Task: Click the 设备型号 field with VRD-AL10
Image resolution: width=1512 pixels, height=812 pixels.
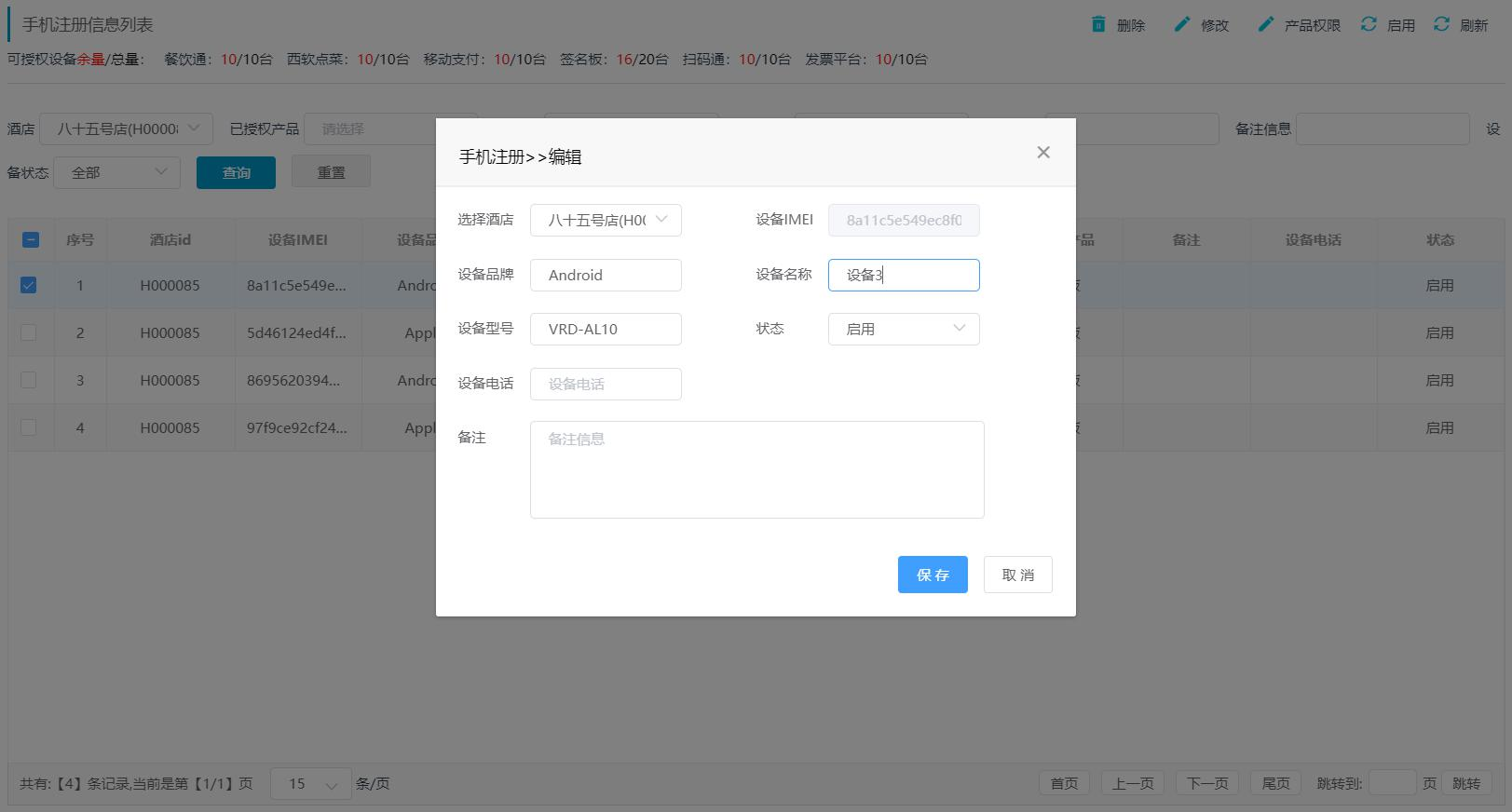Action: 606,329
